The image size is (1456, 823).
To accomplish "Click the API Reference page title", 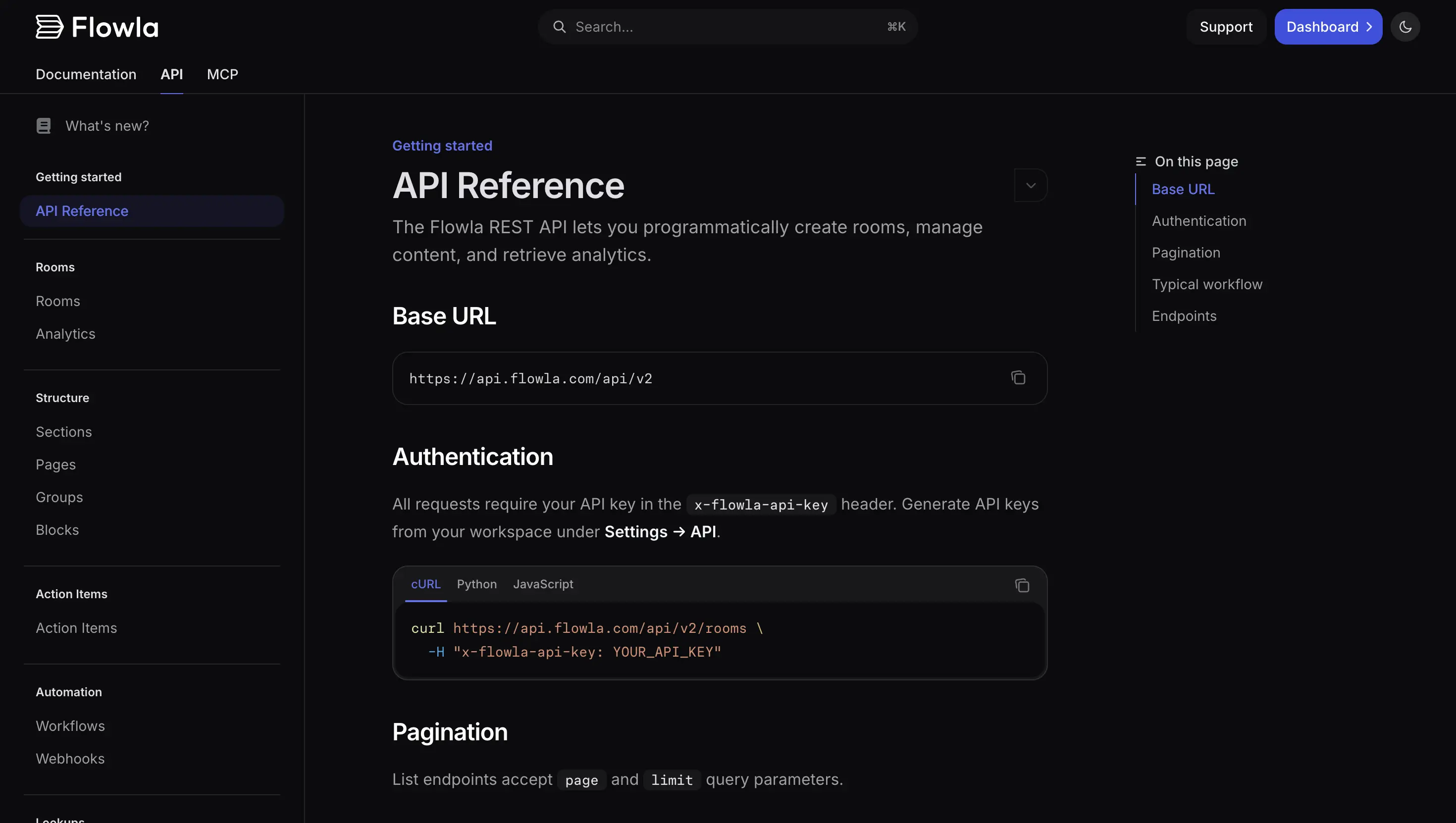I will 508,185.
